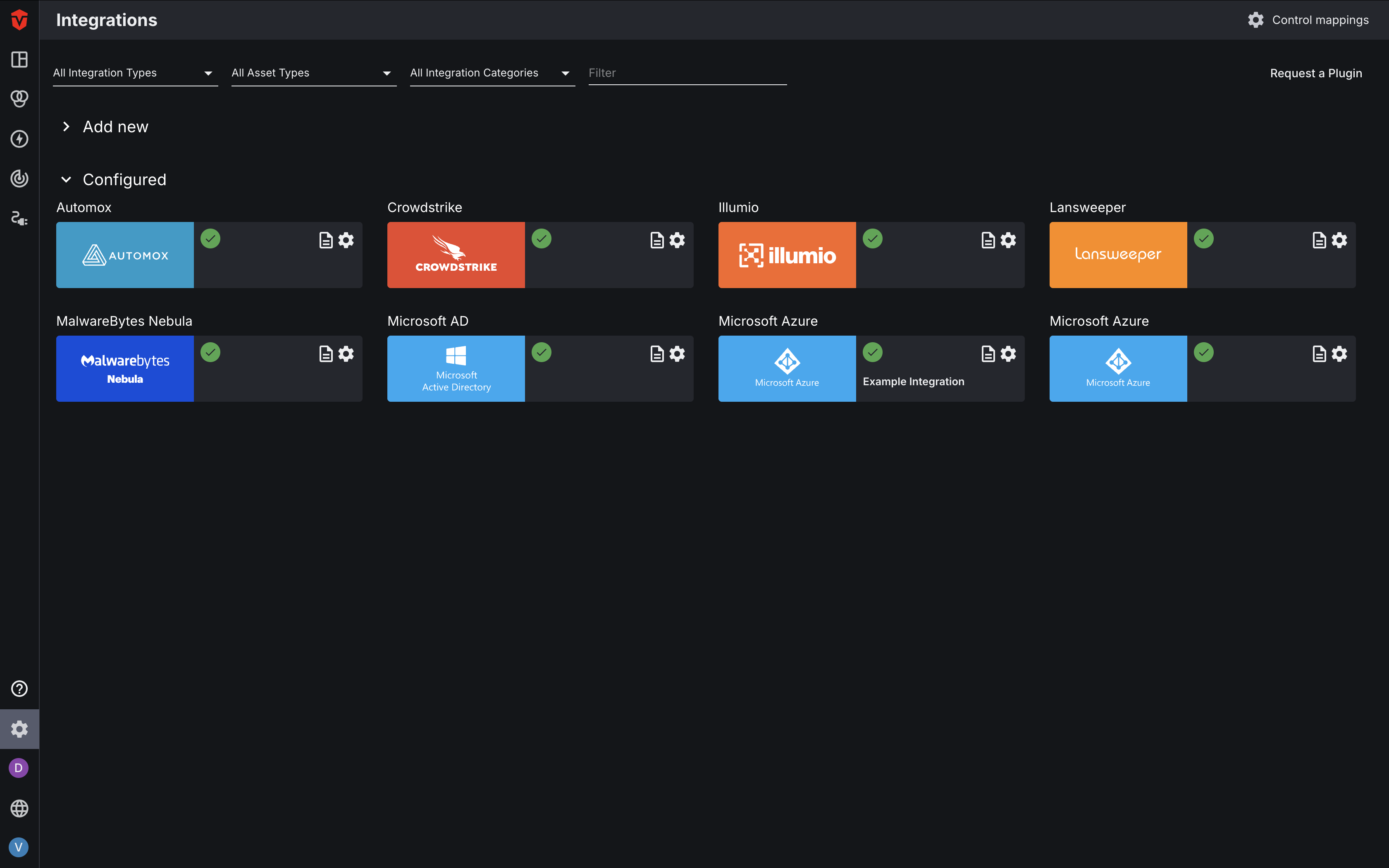The height and width of the screenshot is (868, 1389).
Task: Open the globe language icon
Action: click(19, 808)
